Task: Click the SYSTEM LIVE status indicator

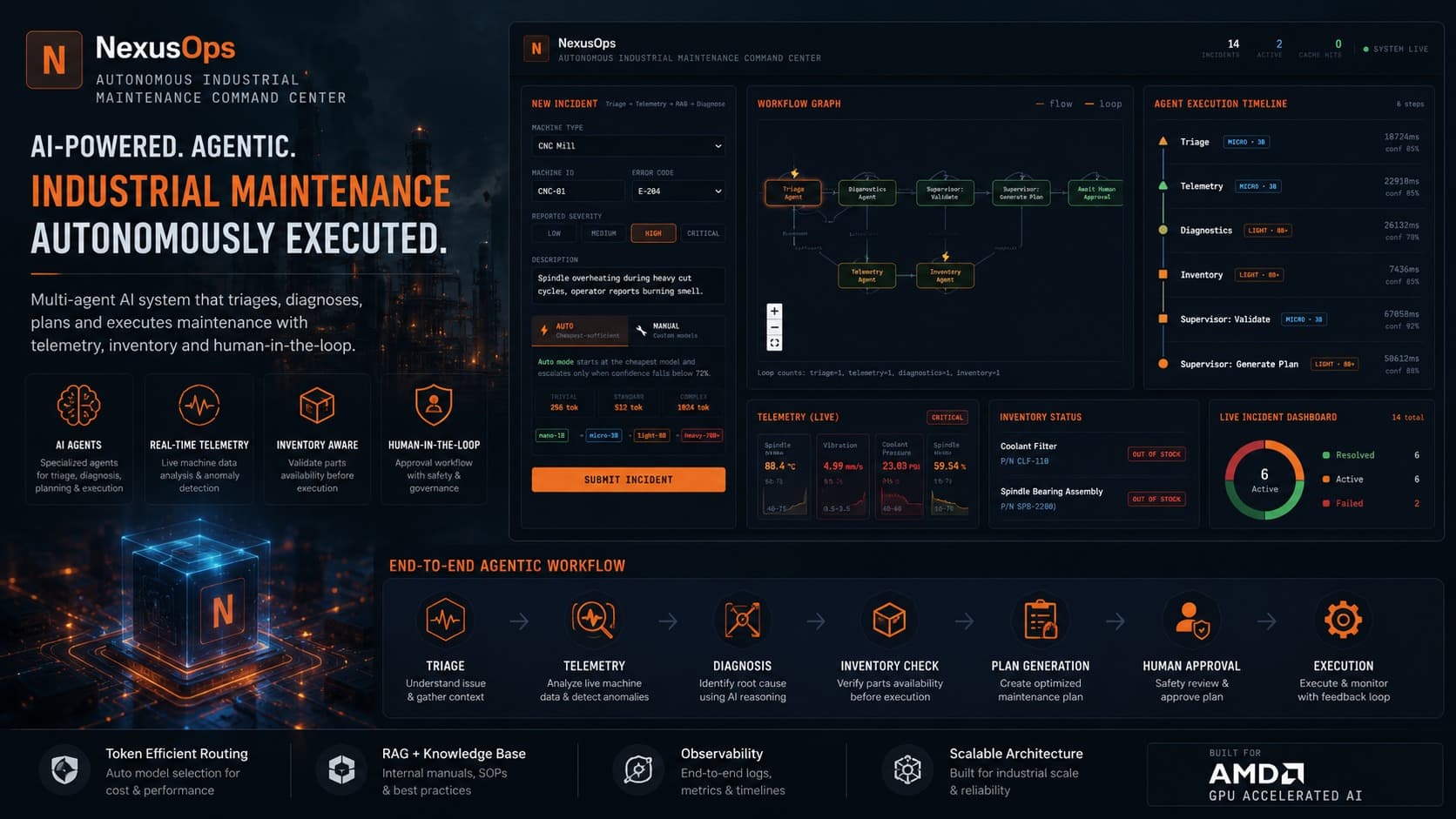Action: pos(1395,50)
